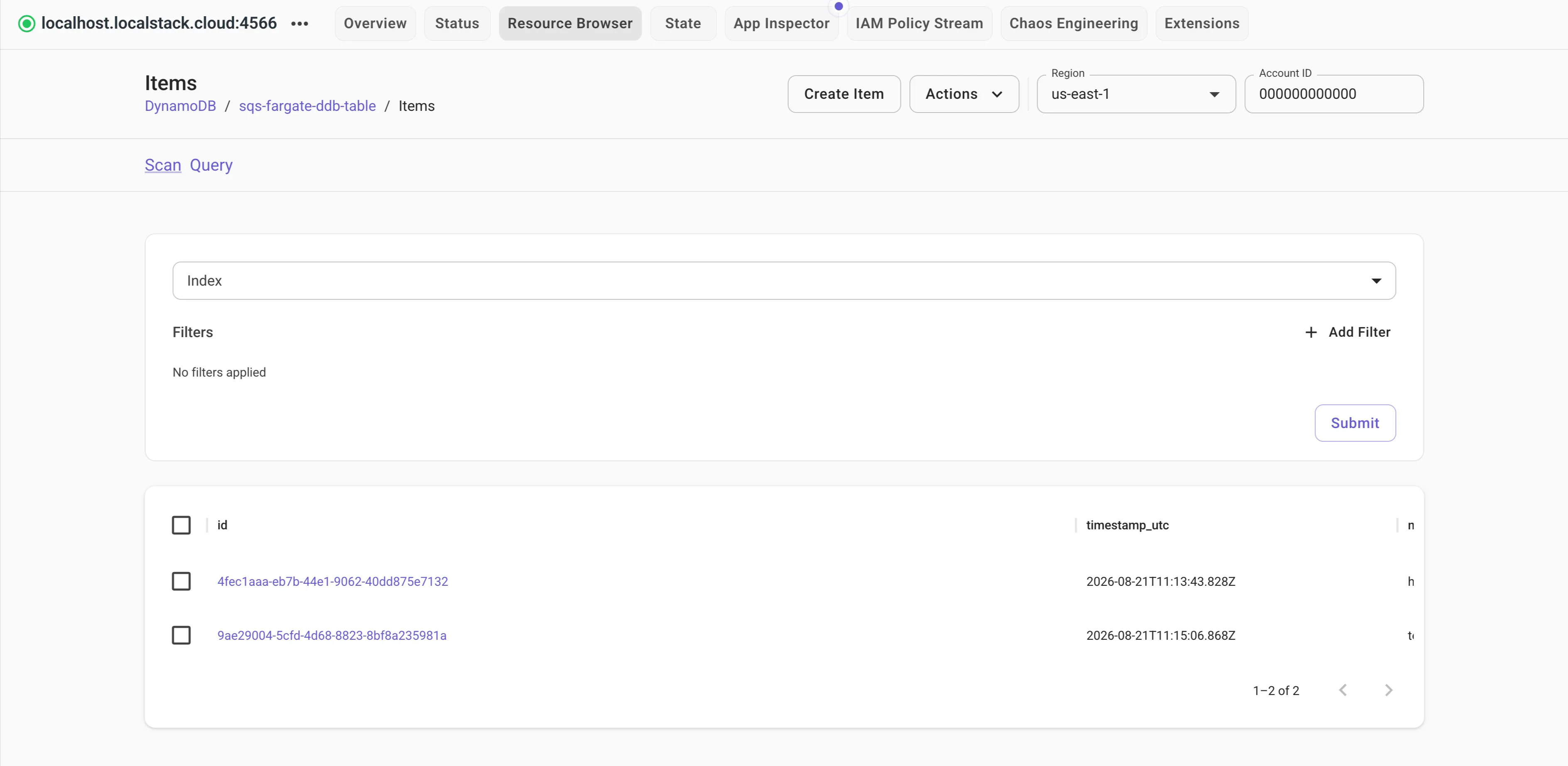The height and width of the screenshot is (766, 1568).
Task: Open item 4fec1aaa-eb7b-44e1-9062-40dd875e7132
Action: [332, 582]
